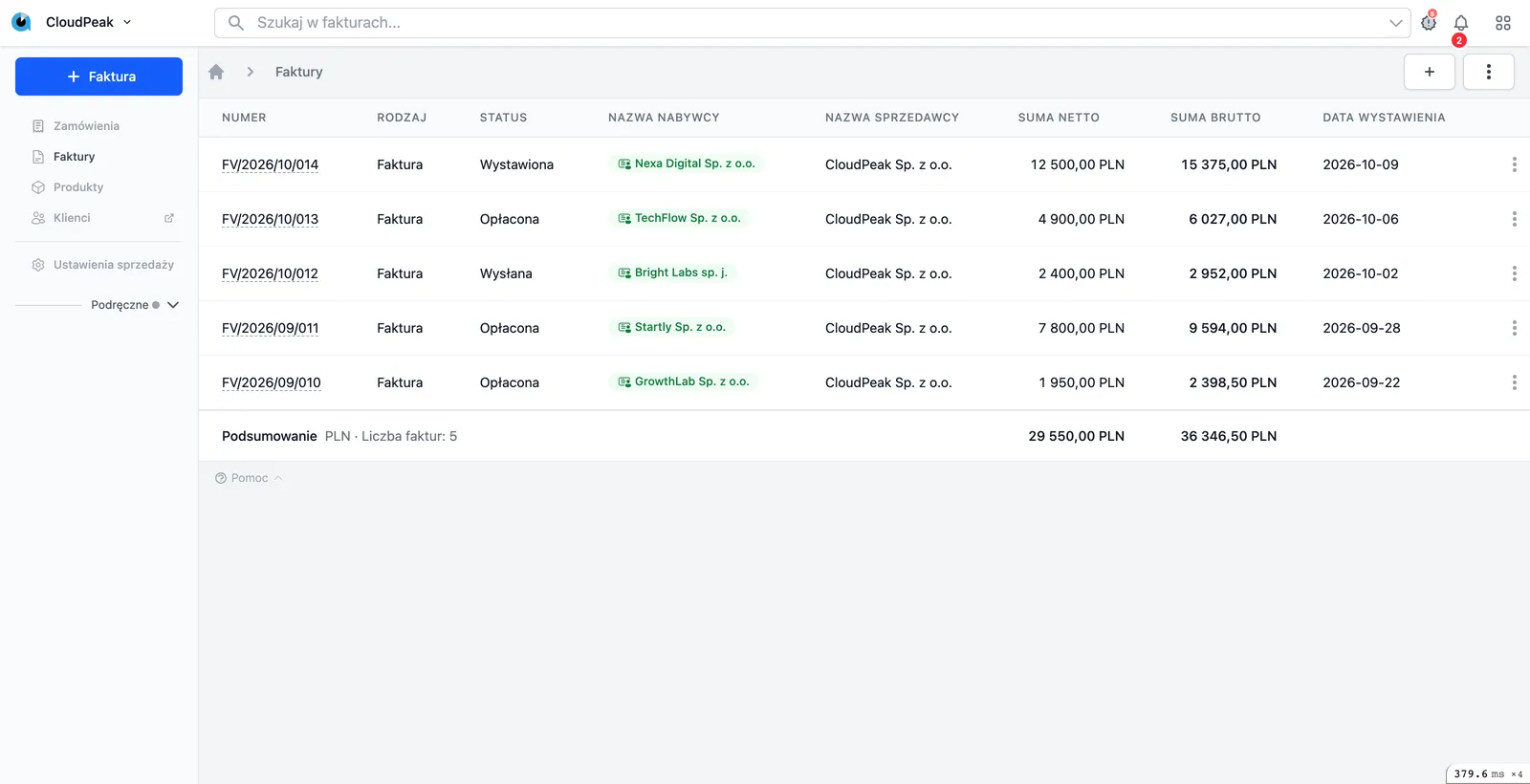Click the Nexa Digital Sp. z o.o. buyer tag
1530x784 pixels.
(x=687, y=163)
